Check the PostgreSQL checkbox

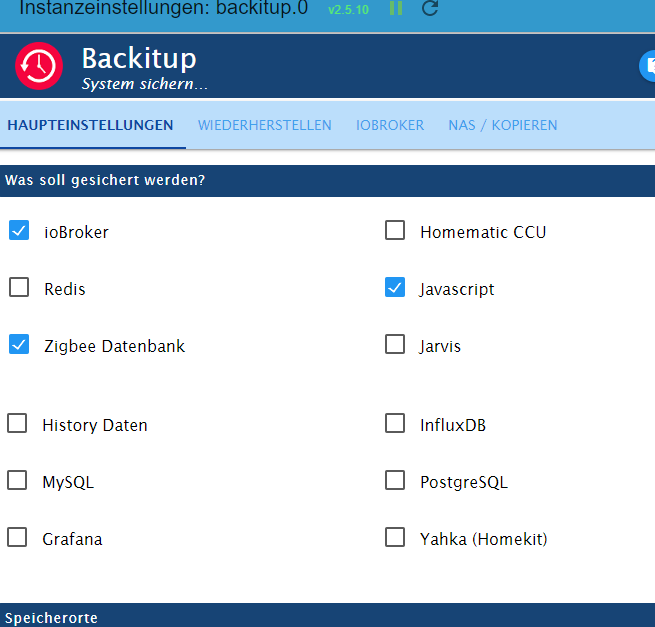tap(395, 481)
